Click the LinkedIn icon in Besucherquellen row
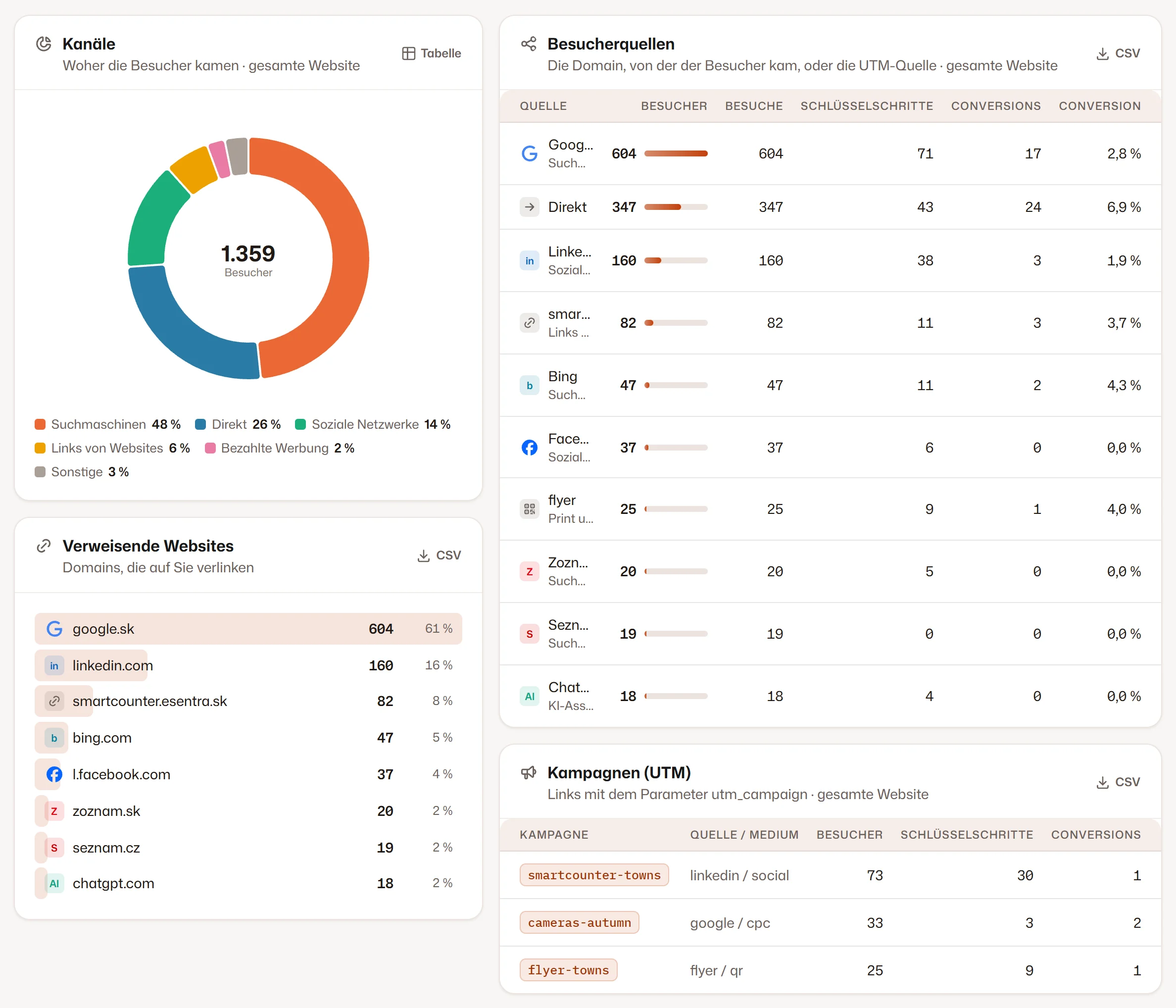 pyautogui.click(x=529, y=260)
